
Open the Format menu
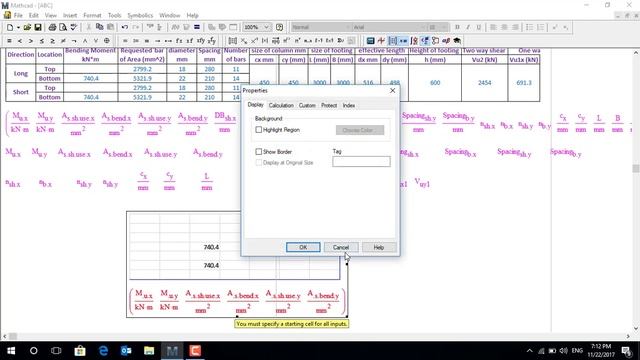(x=92, y=16)
